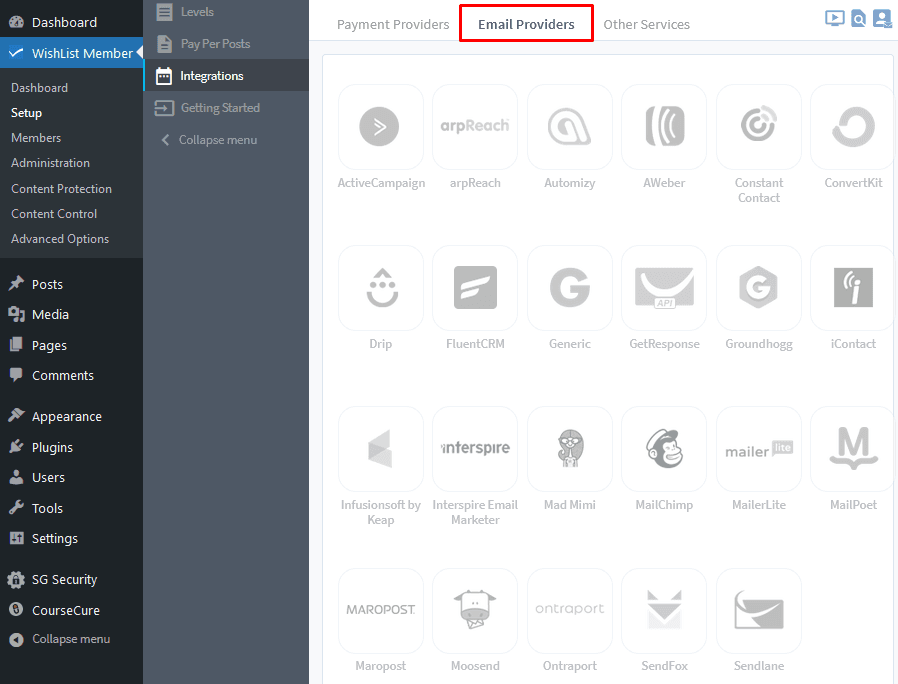
Task: Open Pay Per Posts menu item
Action: click(x=226, y=44)
